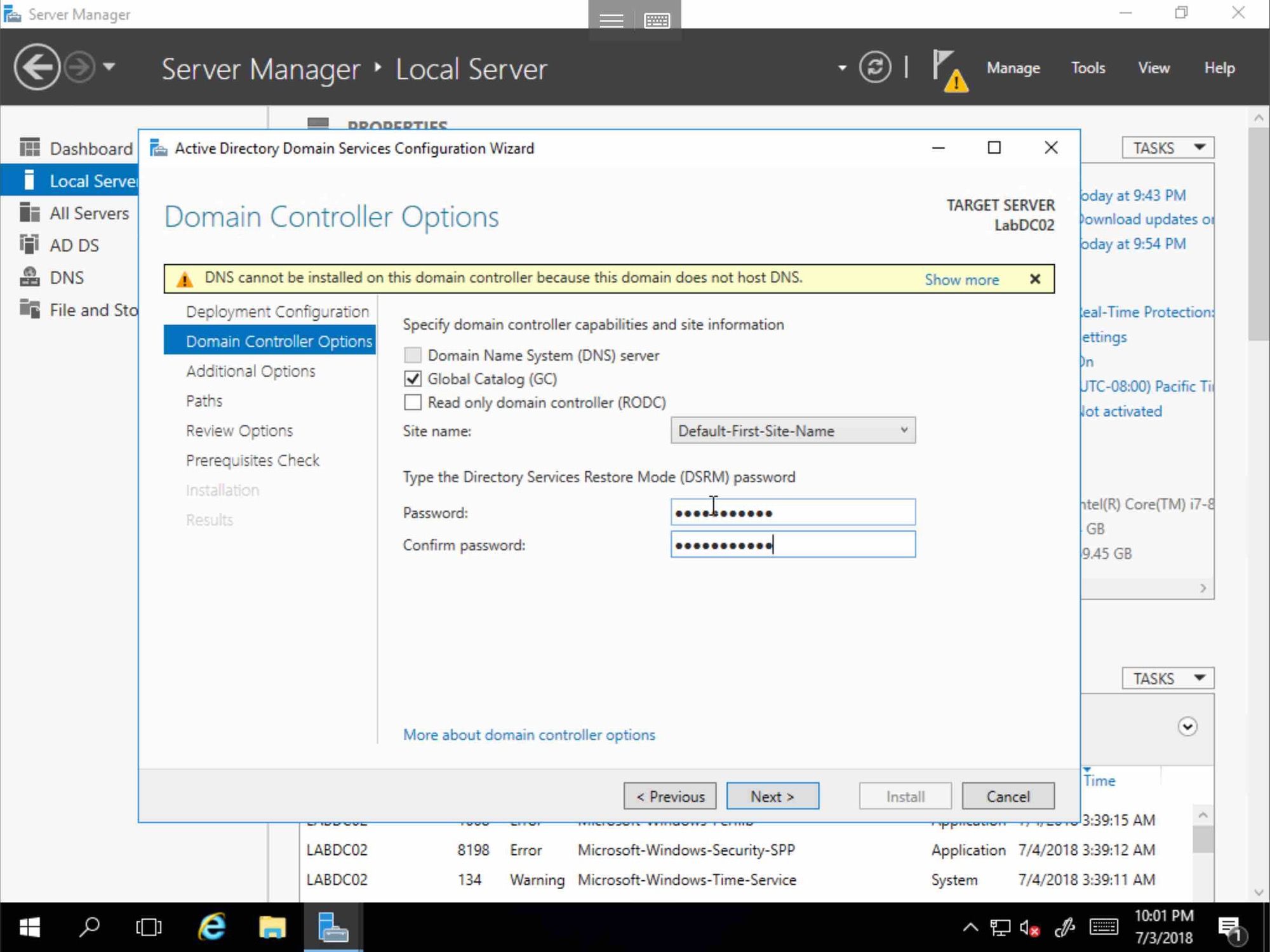Open the Manage menu

[1013, 68]
